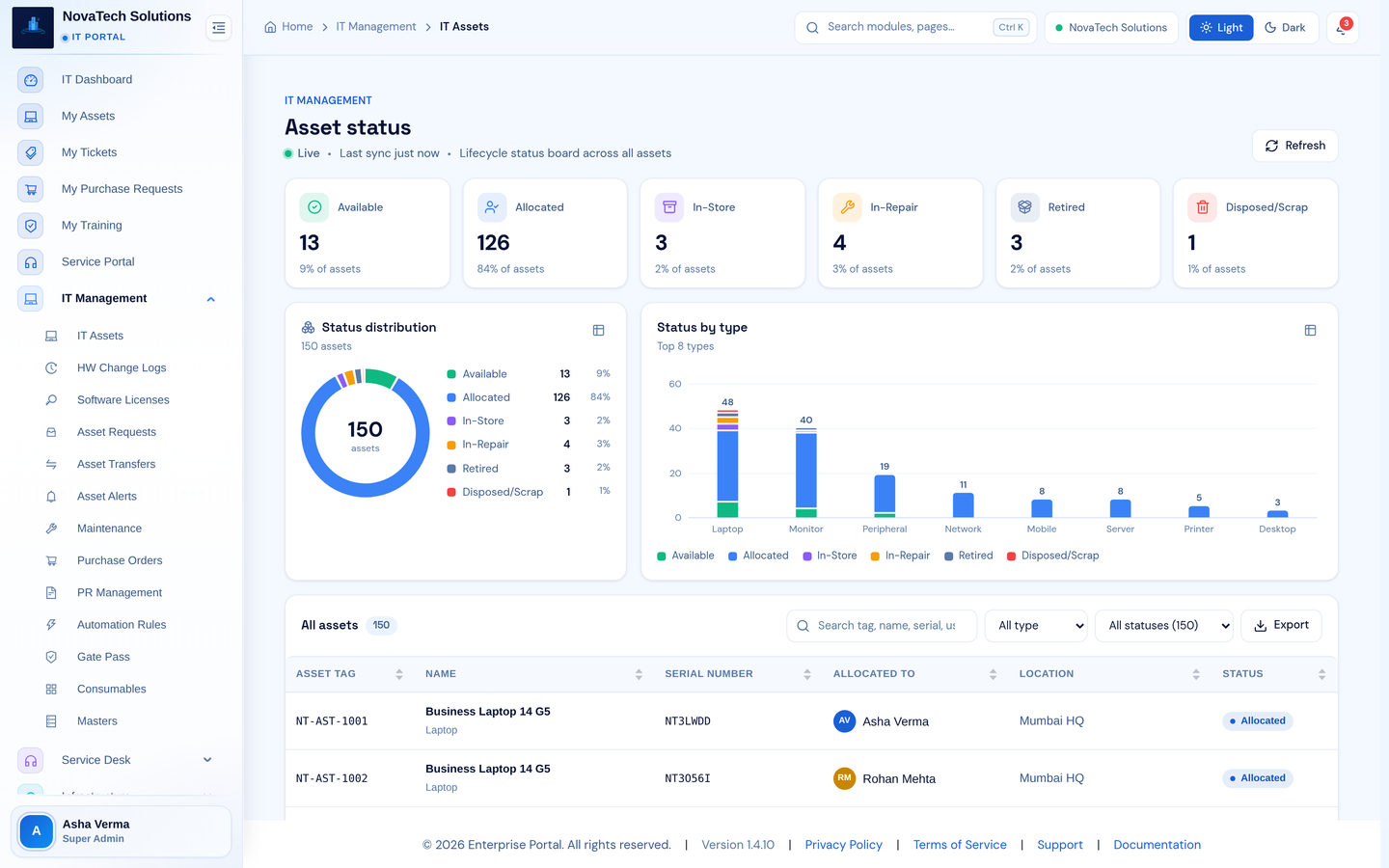Toggle In-Repair series in chart legend
Viewport: 1389px width, 868px height.
click(x=900, y=556)
